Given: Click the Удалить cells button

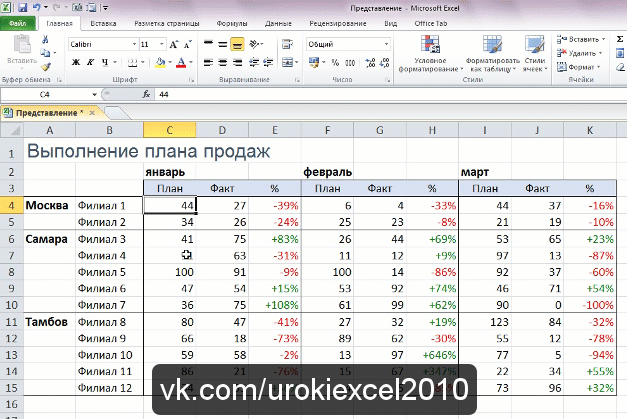Looking at the screenshot, I should [580, 53].
